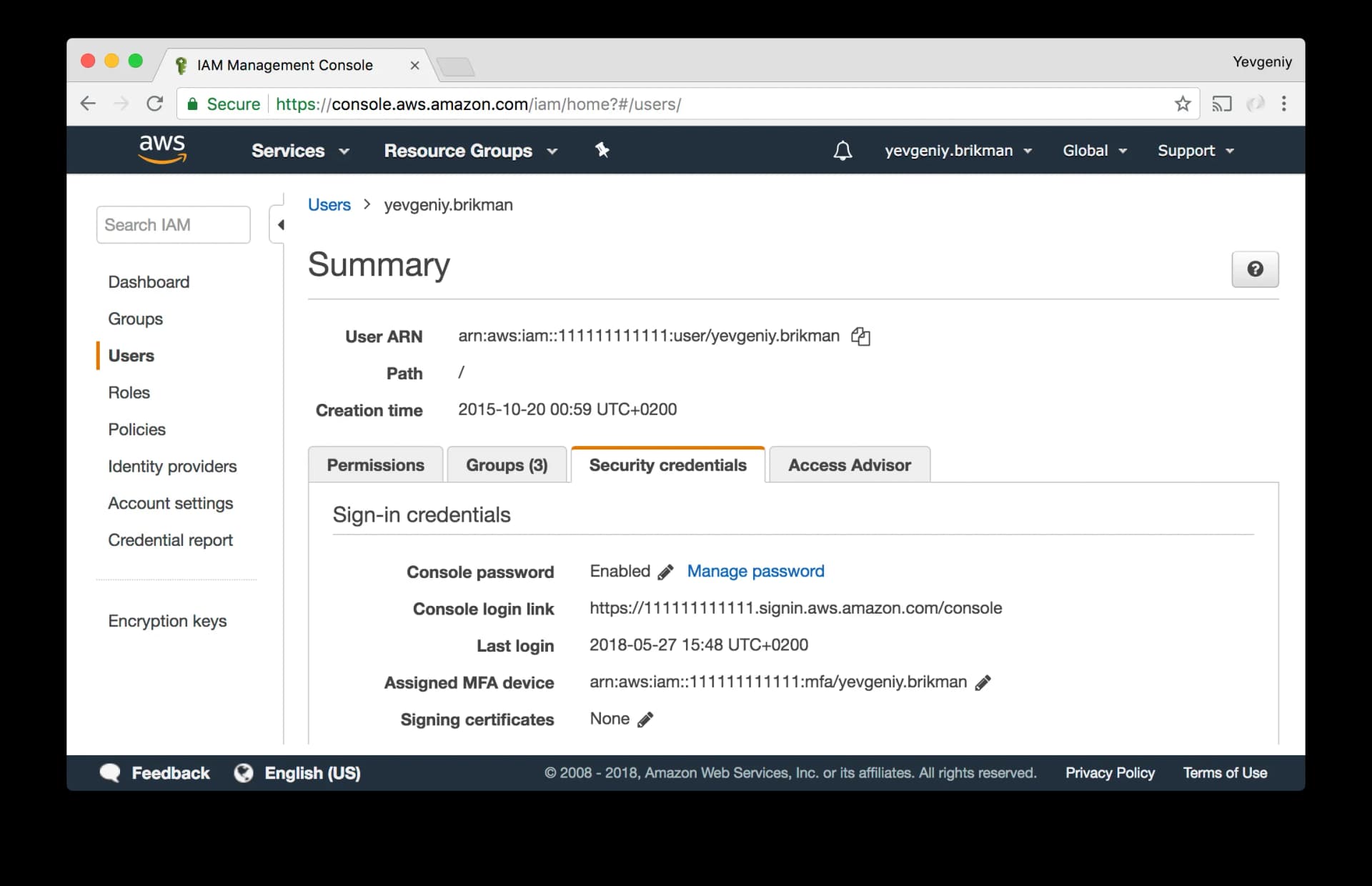Open the Chrome three-dot menu
Image resolution: width=1372 pixels, height=886 pixels.
[x=1284, y=104]
